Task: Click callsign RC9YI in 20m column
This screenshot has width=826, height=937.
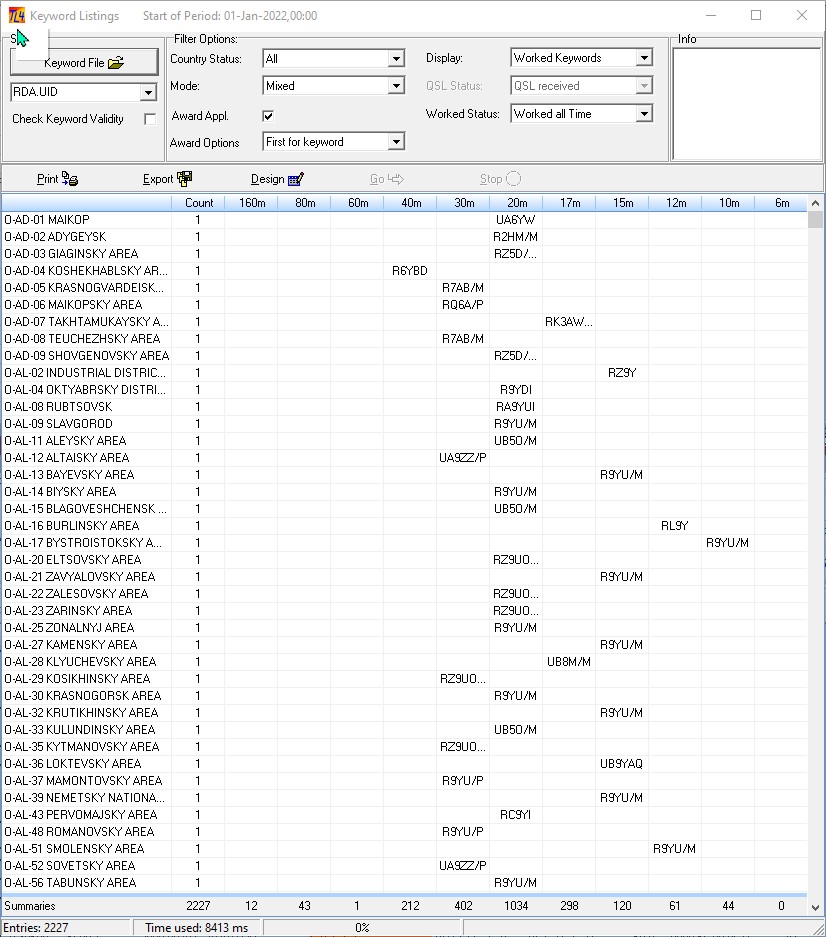Action: coord(515,815)
